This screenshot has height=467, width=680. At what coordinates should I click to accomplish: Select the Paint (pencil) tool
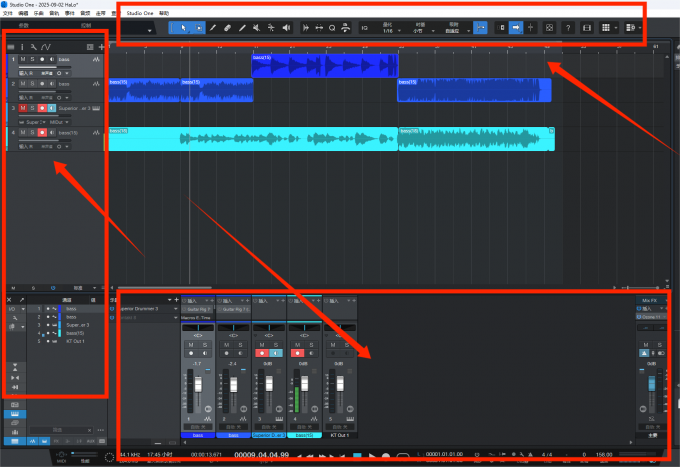pyautogui.click(x=213, y=28)
